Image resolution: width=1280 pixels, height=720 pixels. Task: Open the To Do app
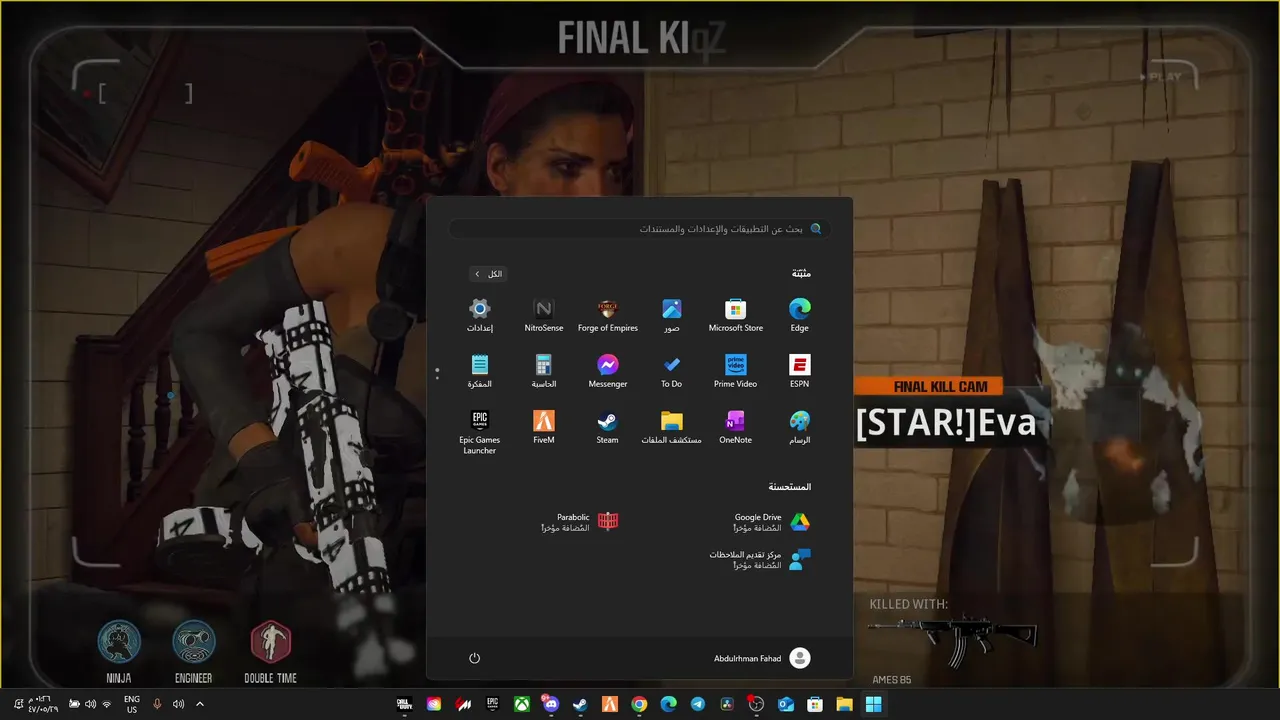point(671,371)
